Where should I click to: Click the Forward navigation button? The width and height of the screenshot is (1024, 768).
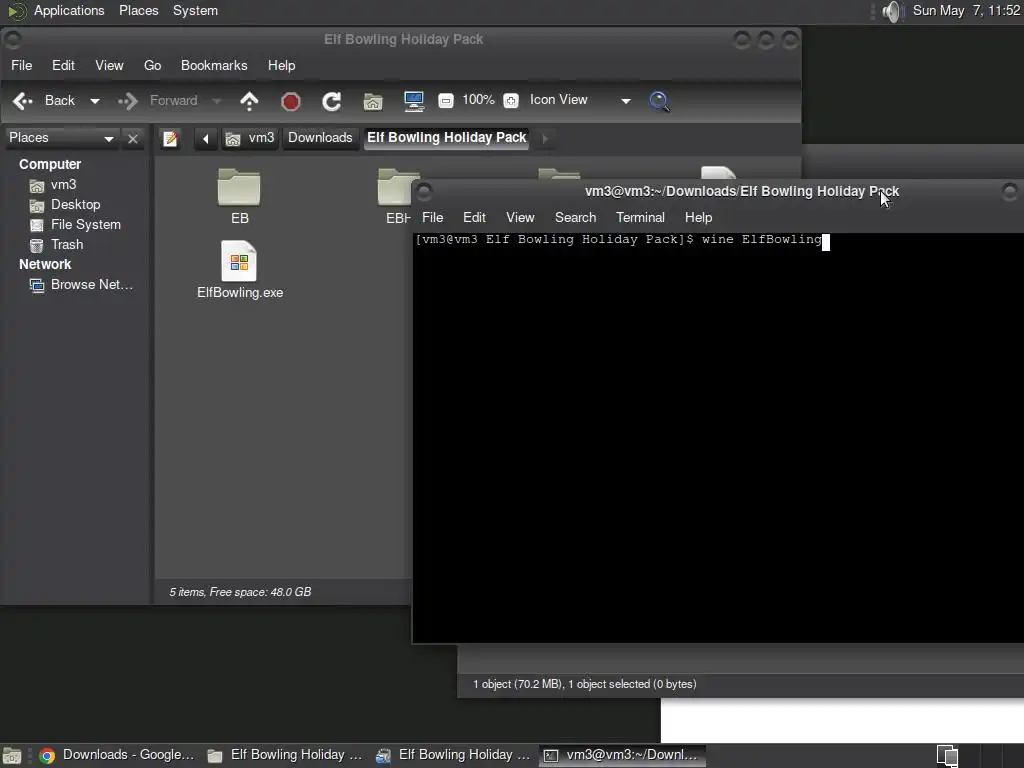(x=158, y=101)
